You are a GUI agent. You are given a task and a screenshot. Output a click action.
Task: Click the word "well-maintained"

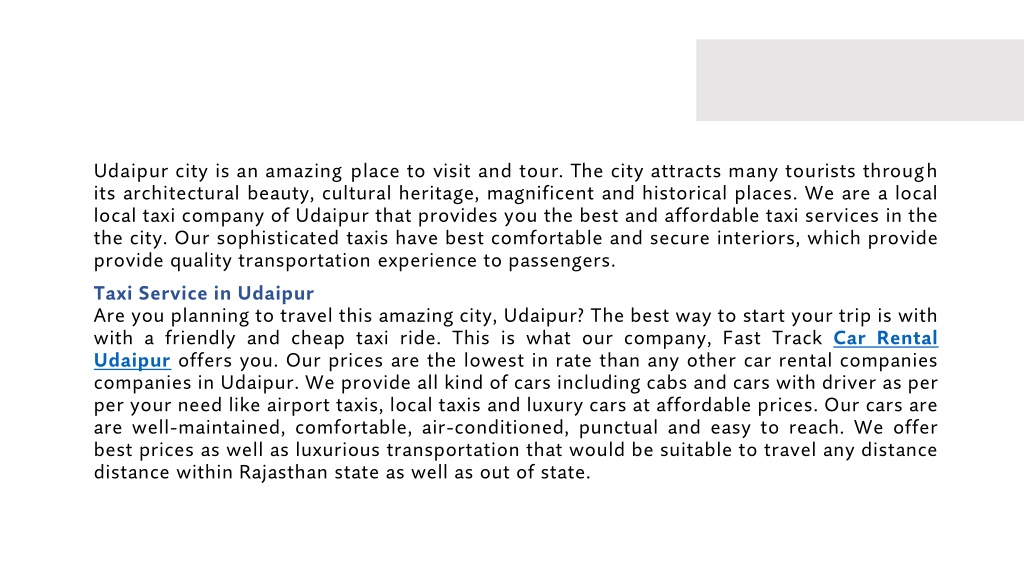208,428
